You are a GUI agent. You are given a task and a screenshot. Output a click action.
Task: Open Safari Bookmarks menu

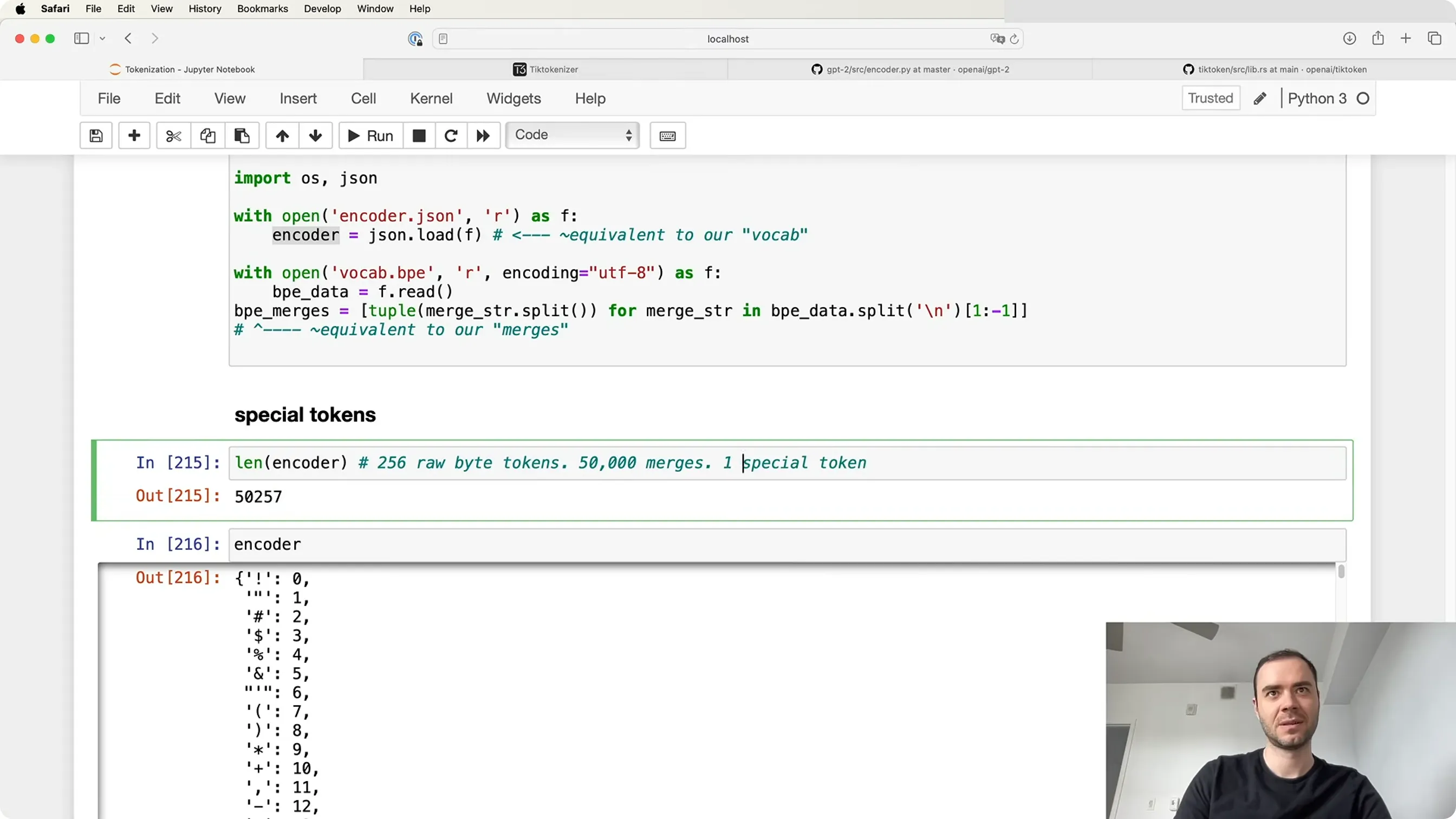[262, 9]
